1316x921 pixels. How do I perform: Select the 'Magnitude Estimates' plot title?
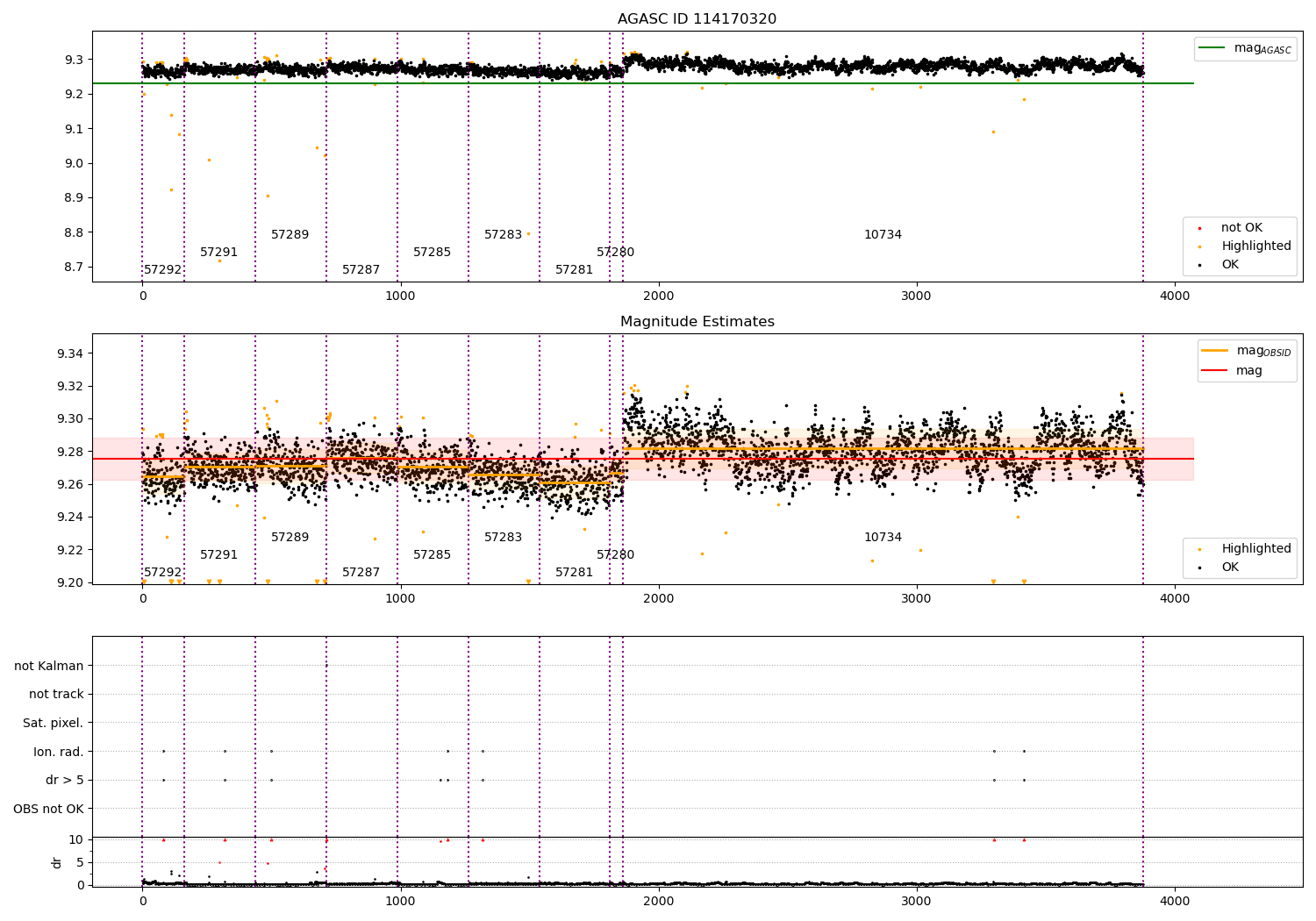(697, 322)
